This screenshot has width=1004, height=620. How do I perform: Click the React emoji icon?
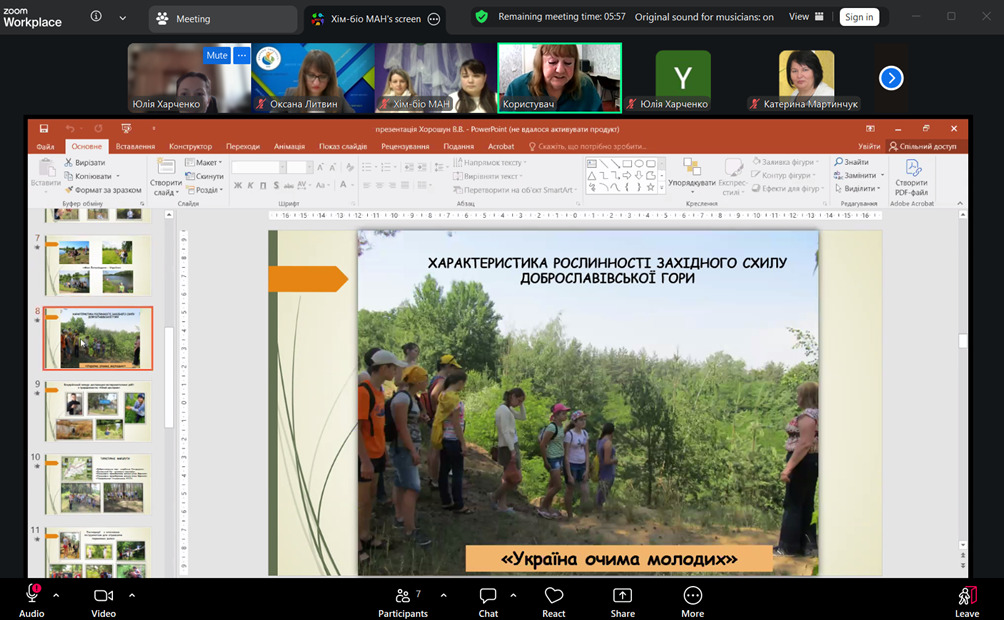[554, 596]
